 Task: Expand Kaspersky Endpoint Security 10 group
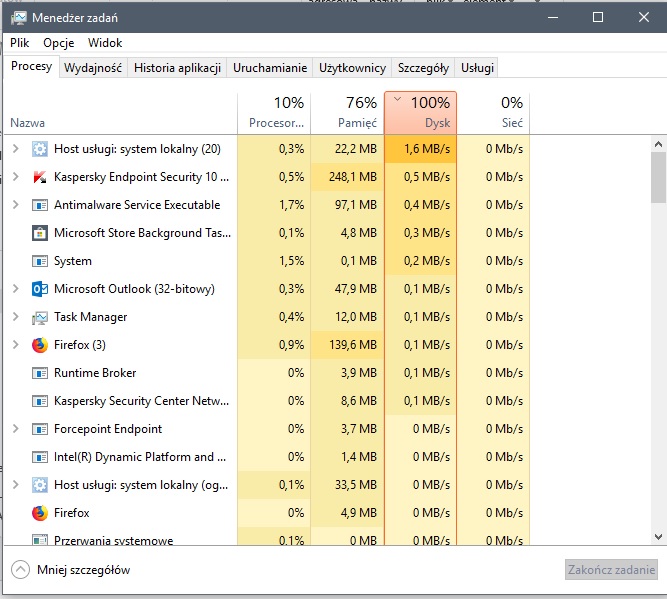click(x=16, y=177)
